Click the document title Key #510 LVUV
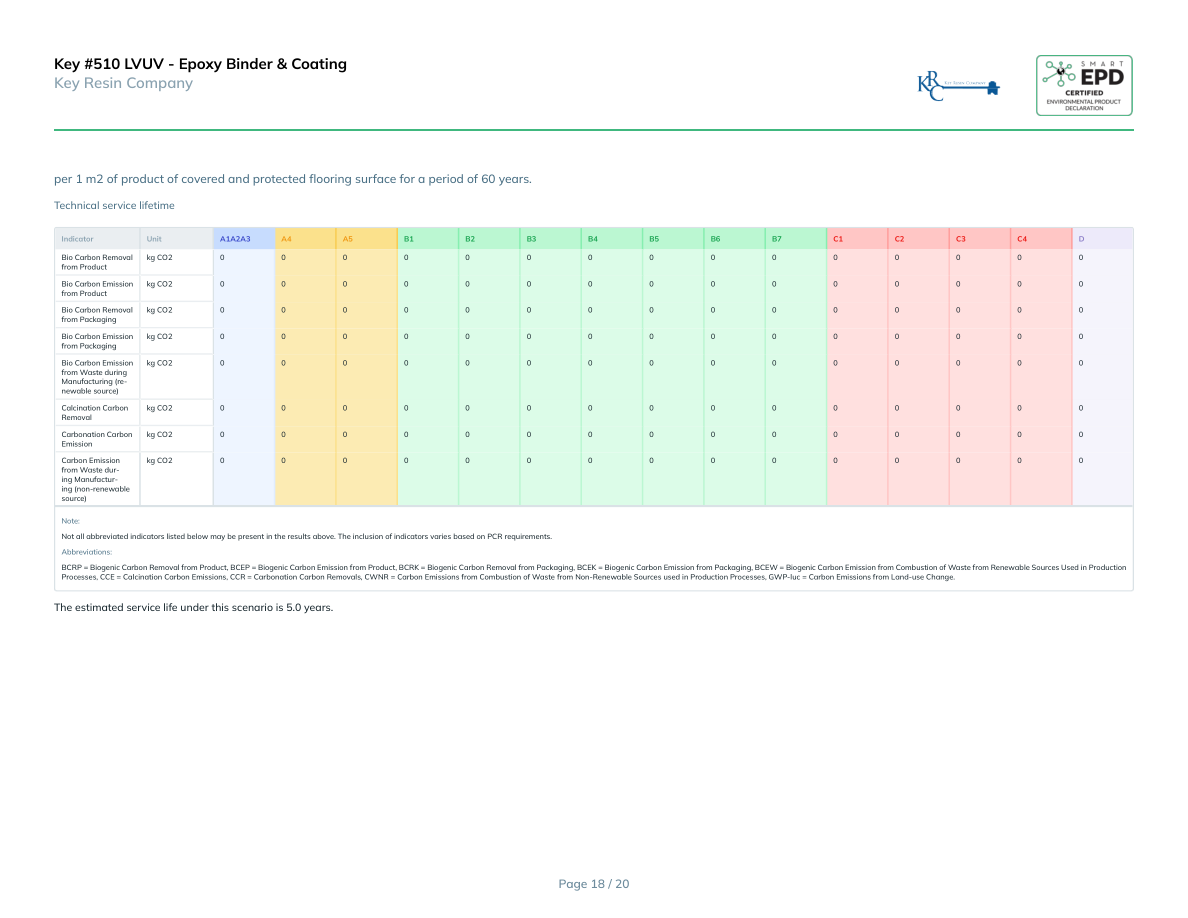 [x=200, y=64]
